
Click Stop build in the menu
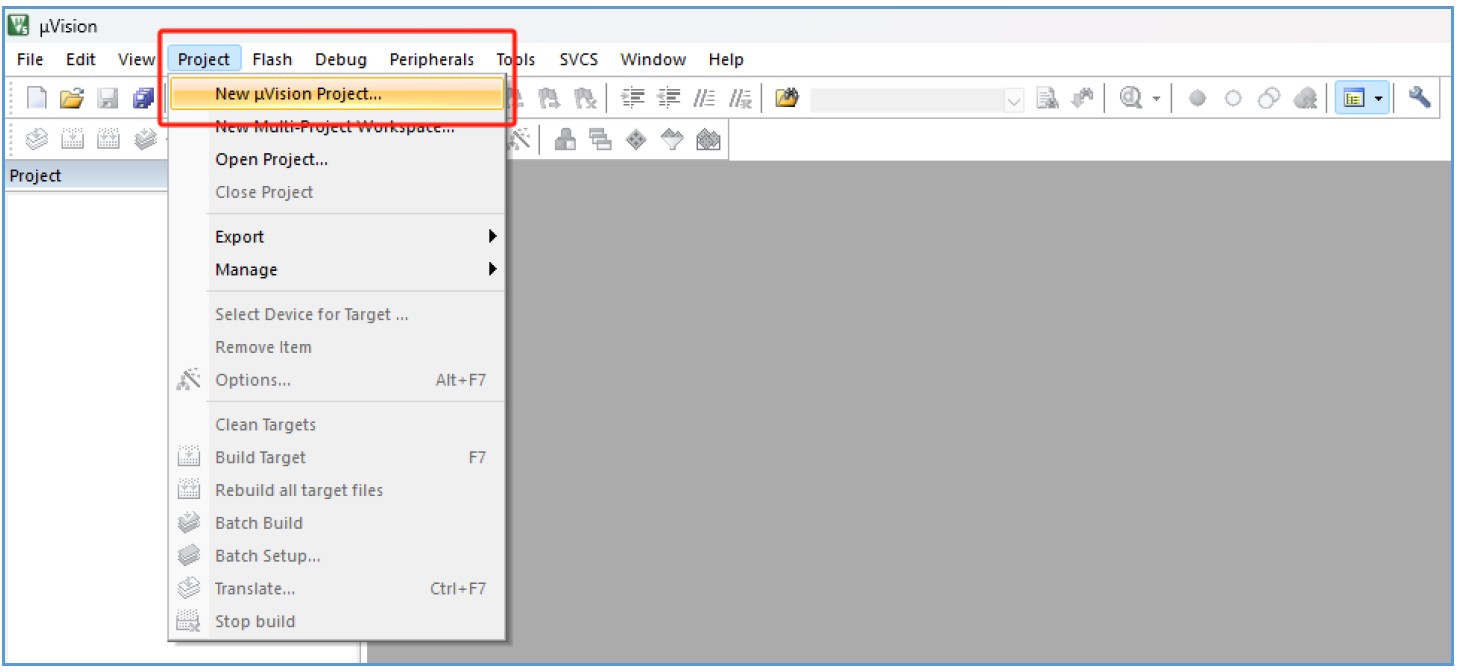(x=336, y=621)
